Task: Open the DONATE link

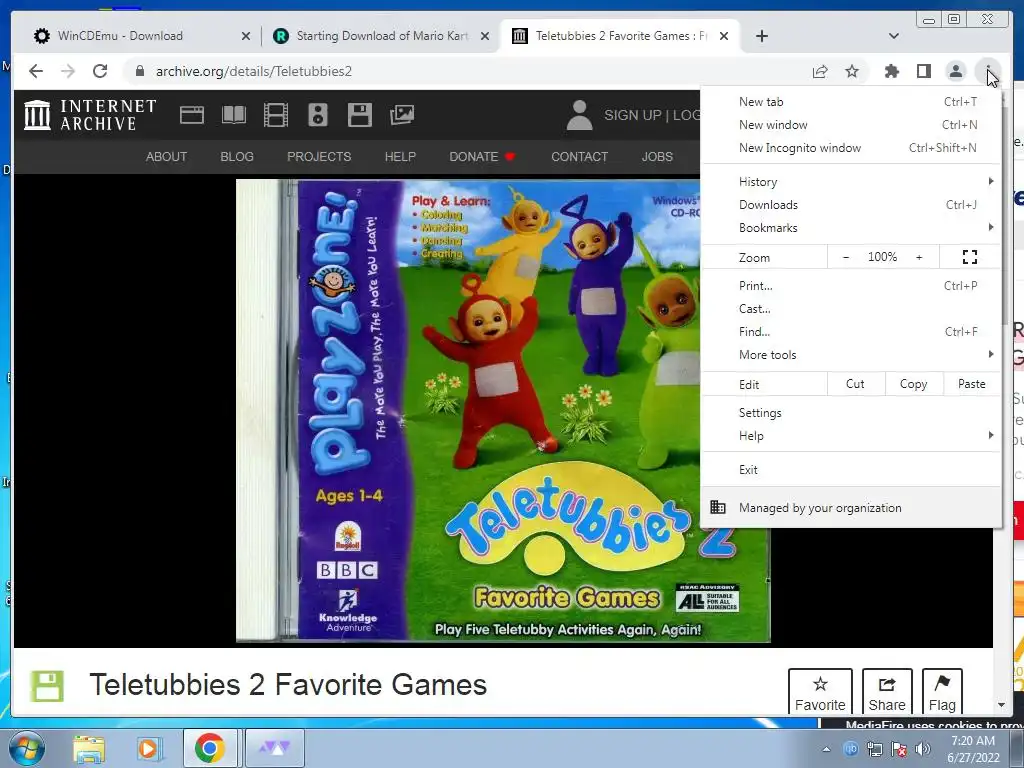Action: 482,157
